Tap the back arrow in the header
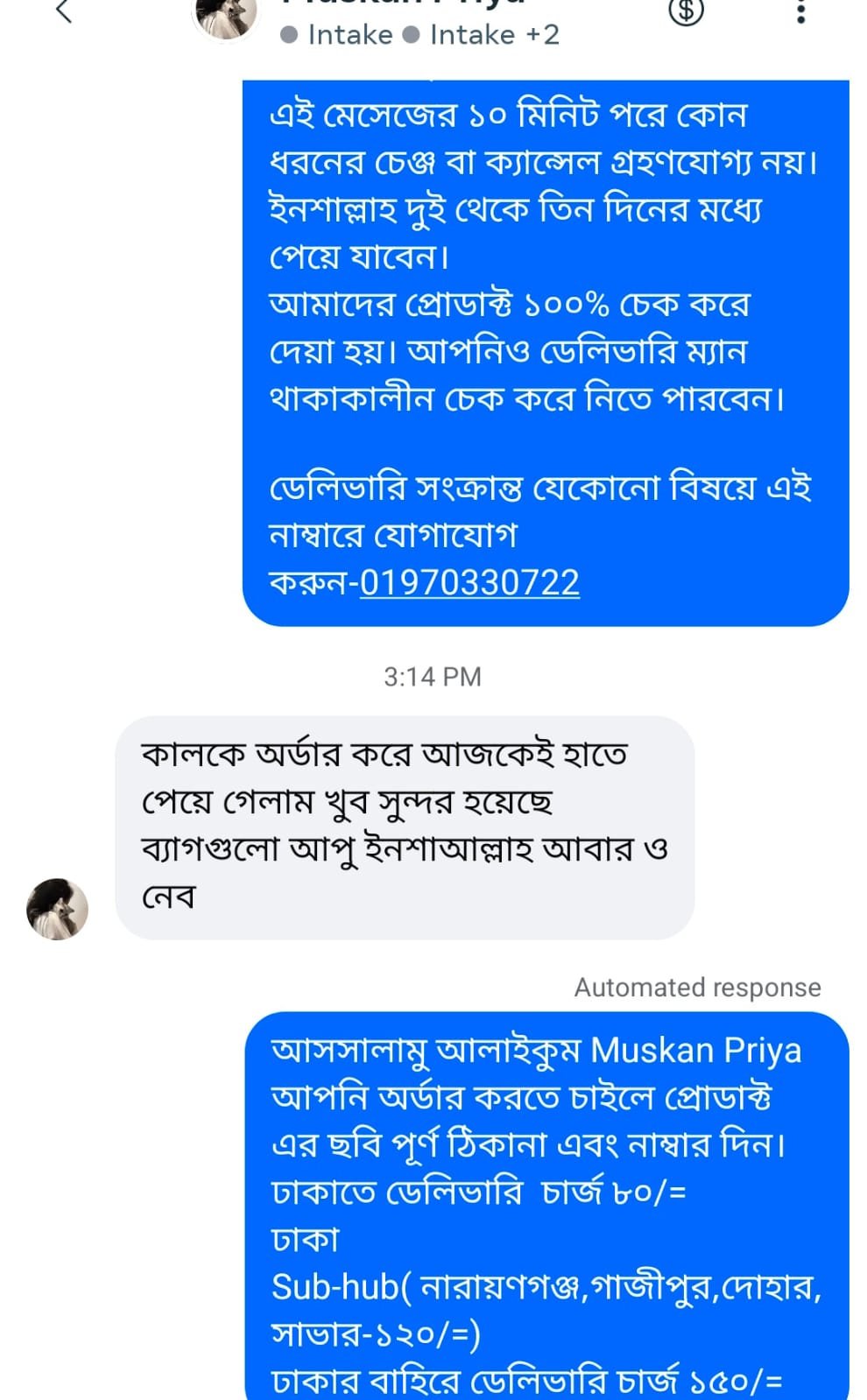 (63, 12)
